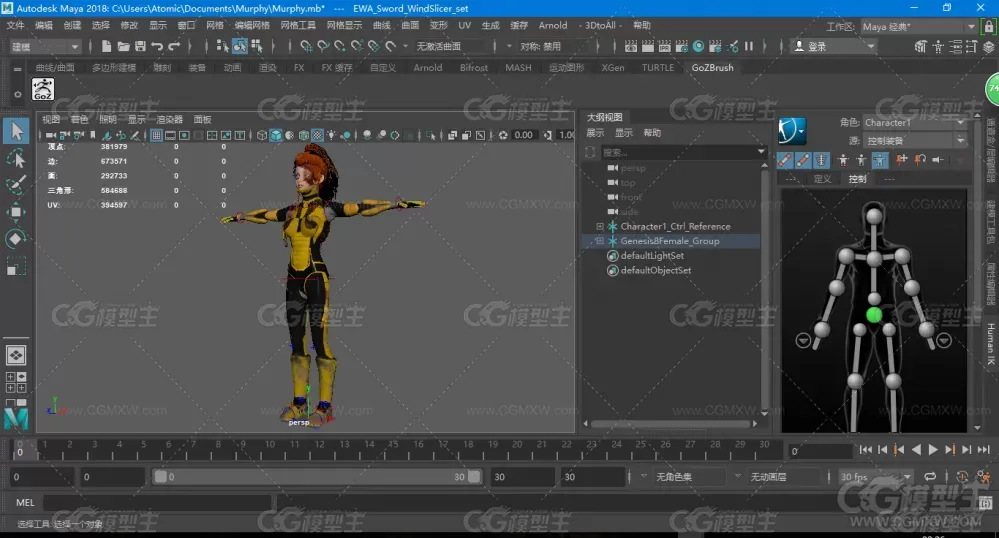Toggle the viewport grid display
The width and height of the screenshot is (999, 538).
[x=156, y=135]
